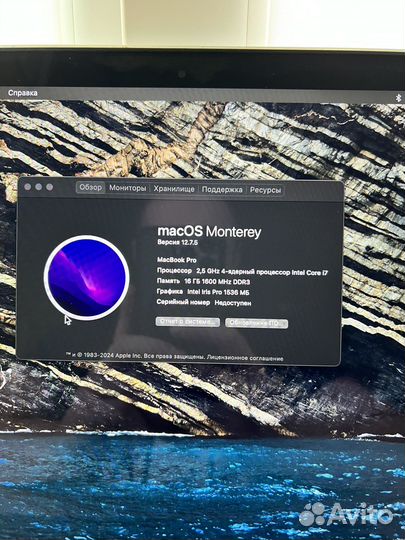Click the Процессор label

[174, 271]
